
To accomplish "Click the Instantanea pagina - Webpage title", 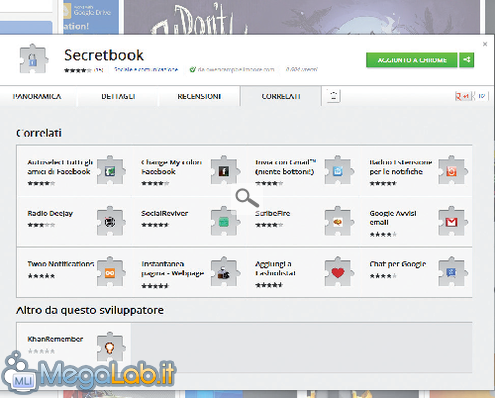I will [172, 268].
